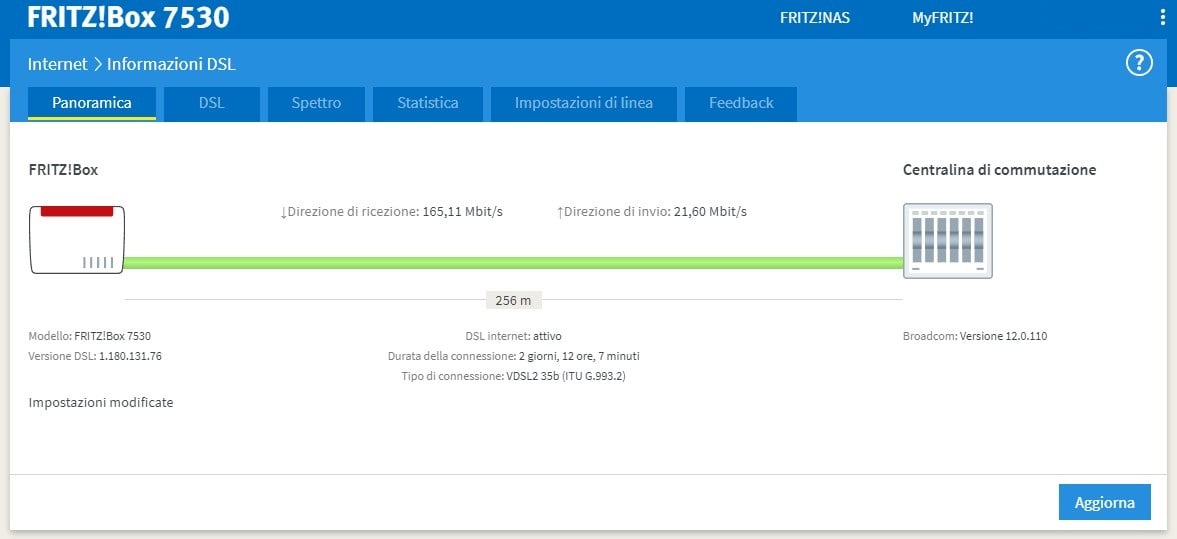The height and width of the screenshot is (539, 1177).
Task: Switch to the Statistica tab
Action: click(x=428, y=104)
